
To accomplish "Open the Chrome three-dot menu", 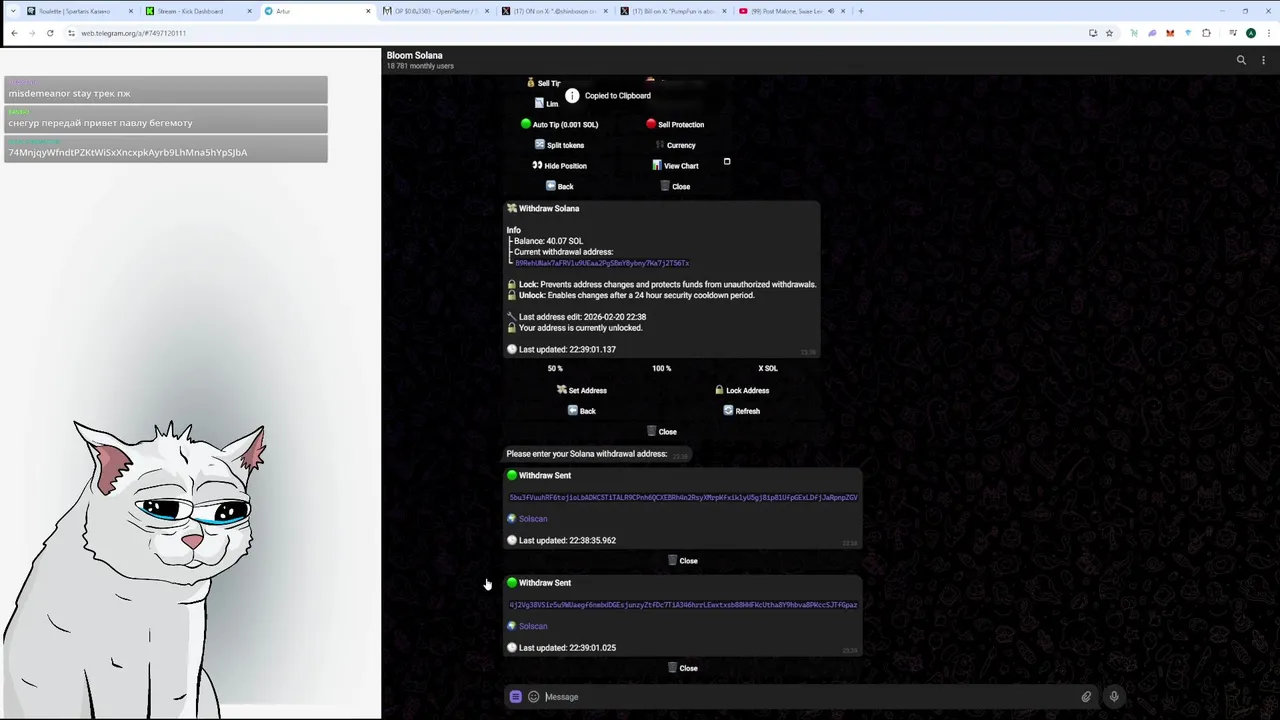I will [1268, 33].
